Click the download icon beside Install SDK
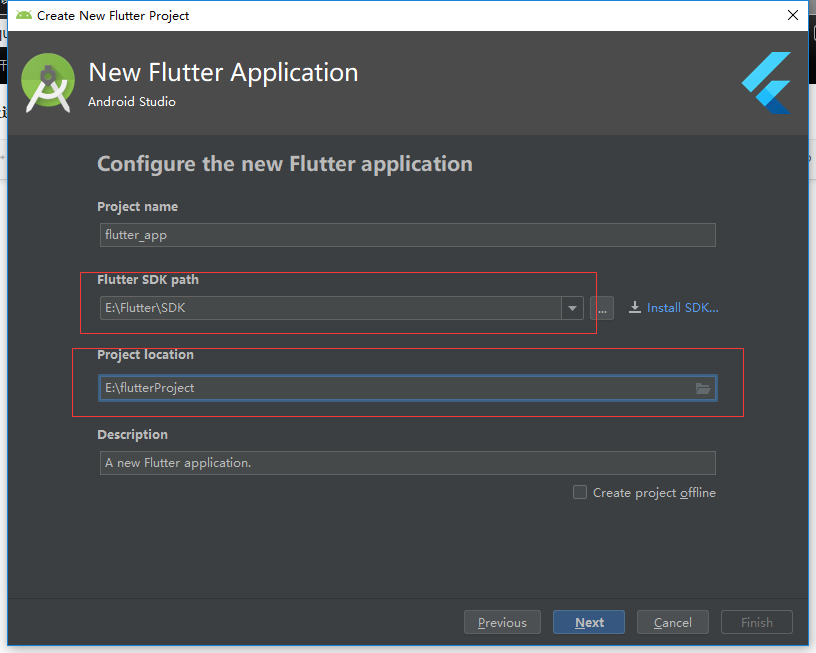 (x=634, y=308)
